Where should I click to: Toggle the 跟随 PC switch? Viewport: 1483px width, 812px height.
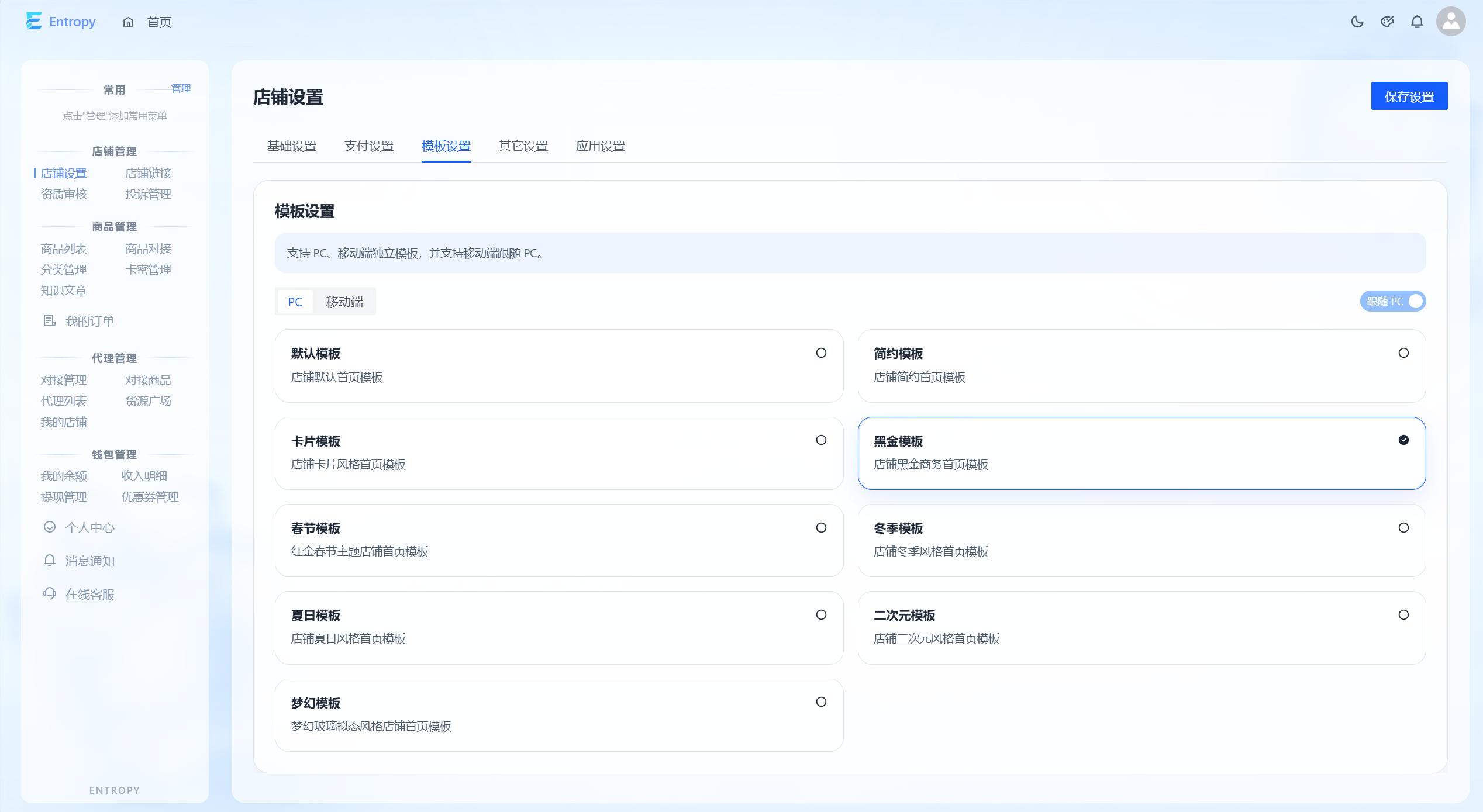(1393, 302)
